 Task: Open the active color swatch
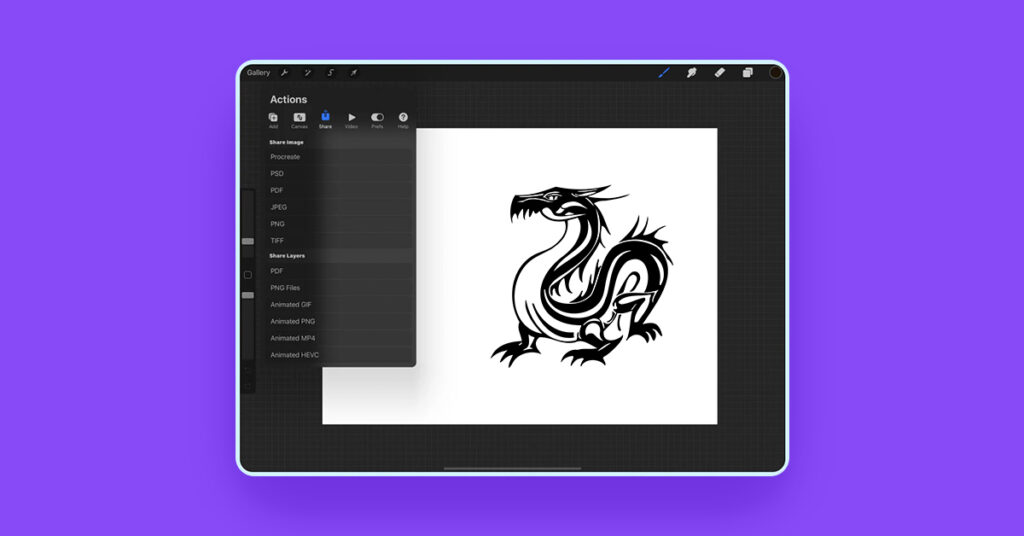pyautogui.click(x=775, y=73)
